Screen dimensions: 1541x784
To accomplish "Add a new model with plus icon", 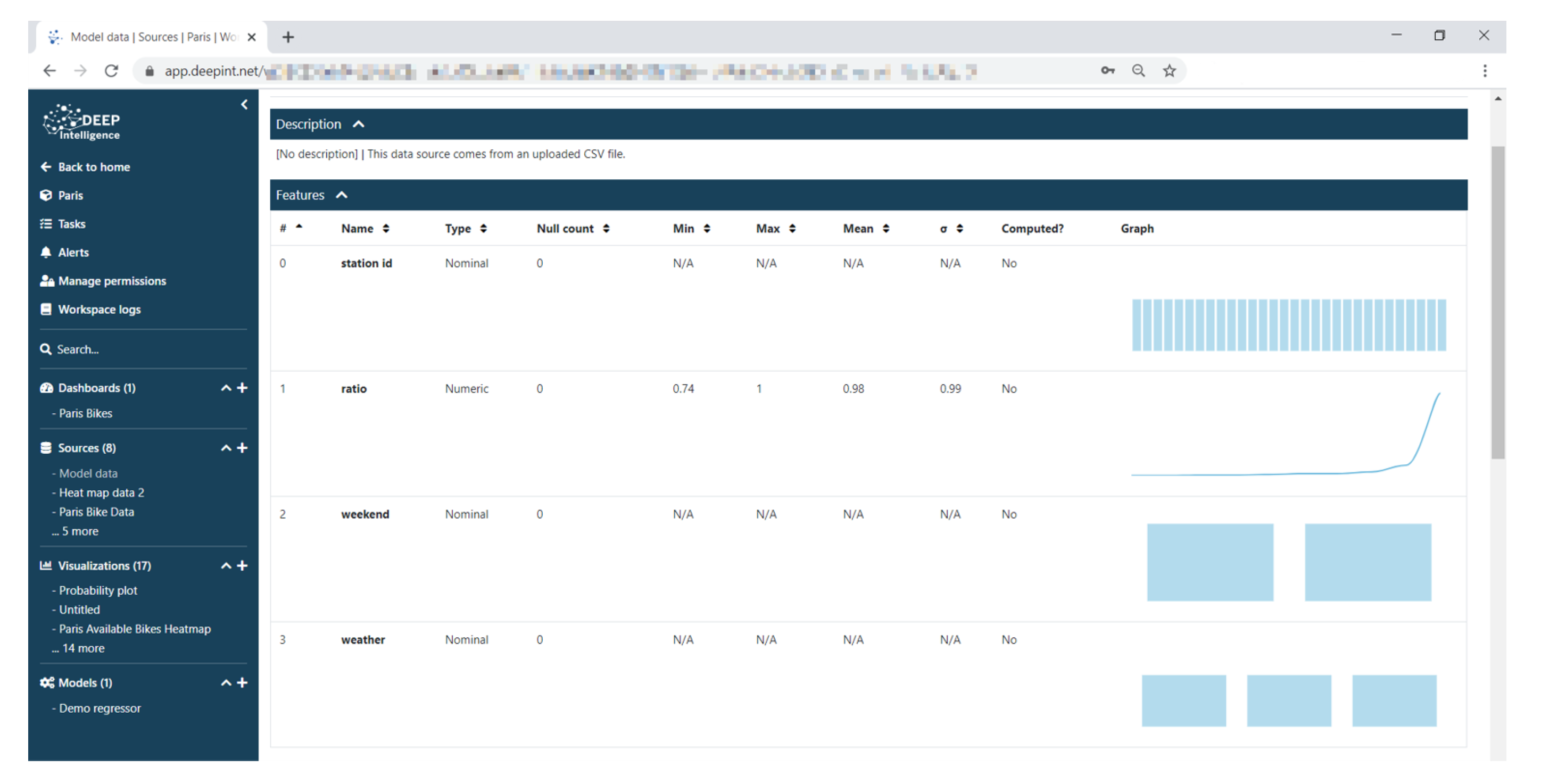I will pyautogui.click(x=242, y=682).
